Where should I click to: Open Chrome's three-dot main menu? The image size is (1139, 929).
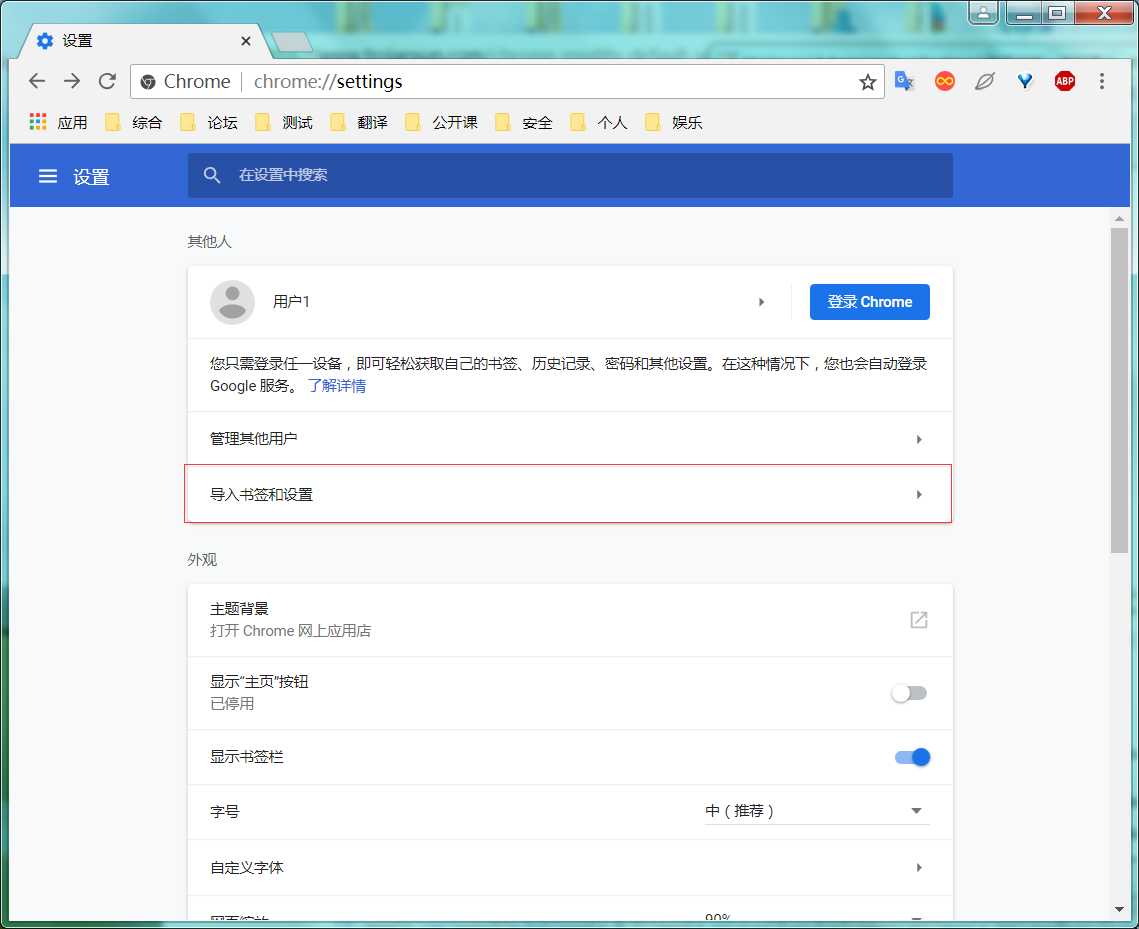tap(1102, 81)
